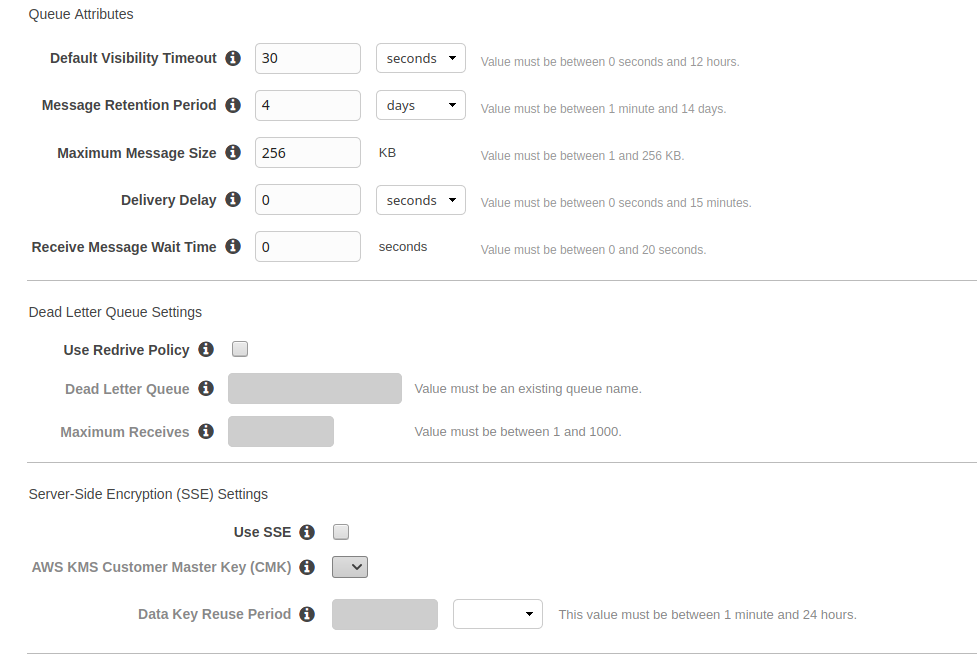Enable the Use Redrive Policy checkbox
The image size is (977, 657).
pyautogui.click(x=240, y=349)
